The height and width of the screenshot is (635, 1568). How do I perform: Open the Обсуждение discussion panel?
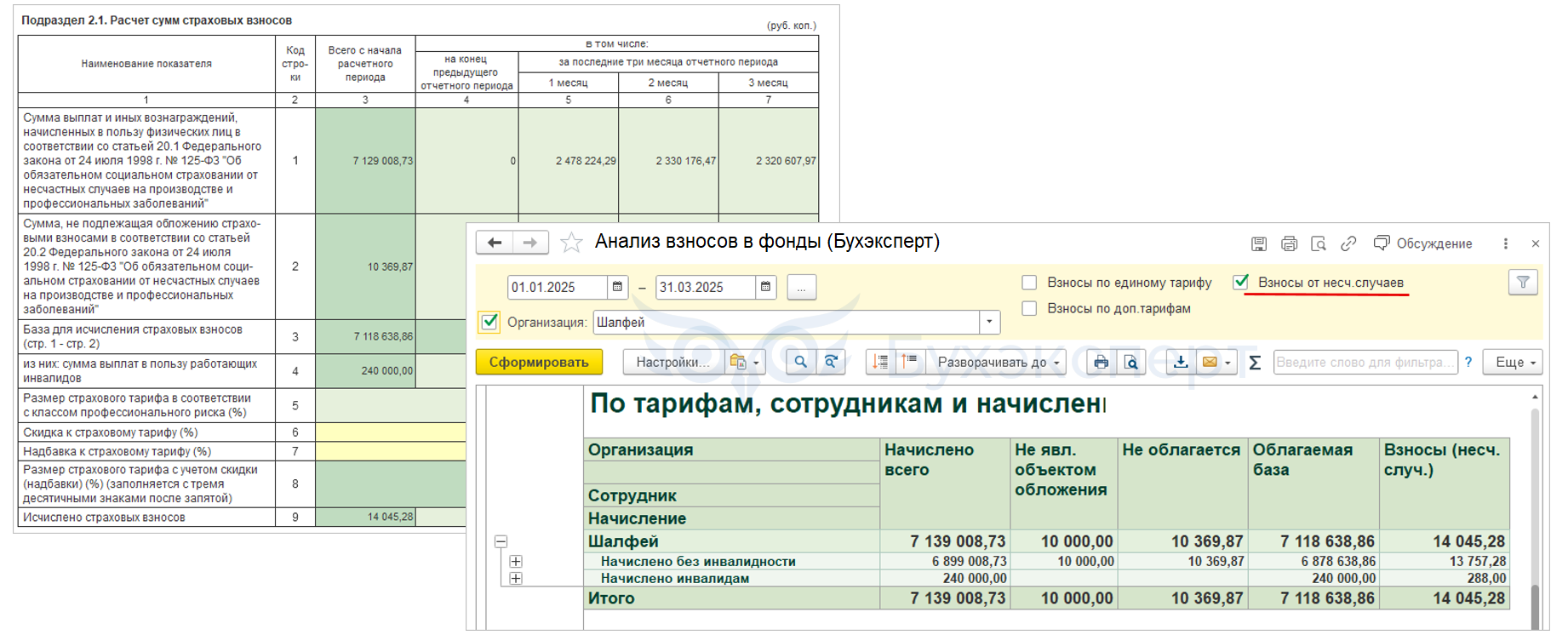click(x=1423, y=244)
